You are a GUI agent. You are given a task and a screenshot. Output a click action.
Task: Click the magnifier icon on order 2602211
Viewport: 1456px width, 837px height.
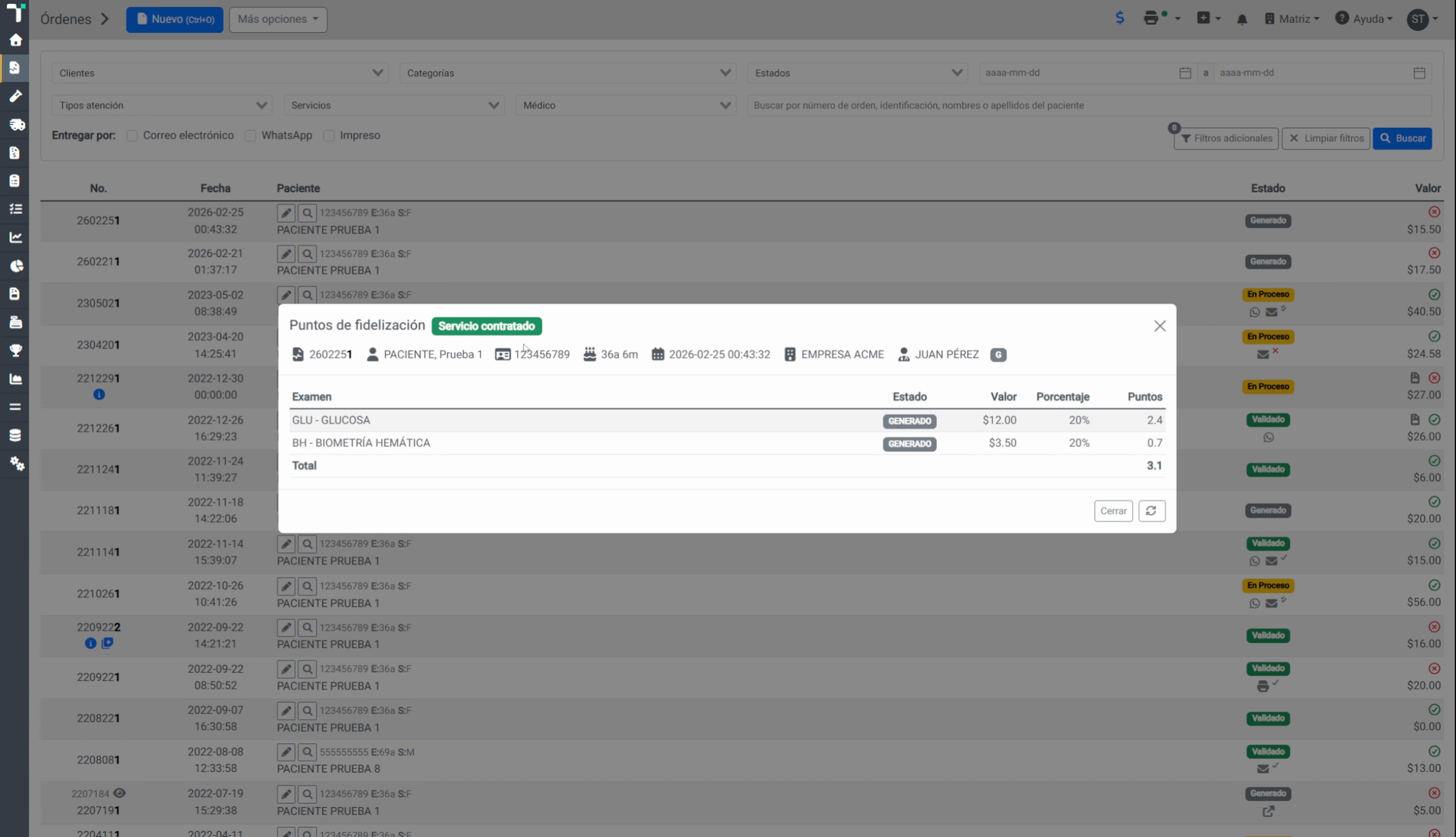click(x=307, y=254)
